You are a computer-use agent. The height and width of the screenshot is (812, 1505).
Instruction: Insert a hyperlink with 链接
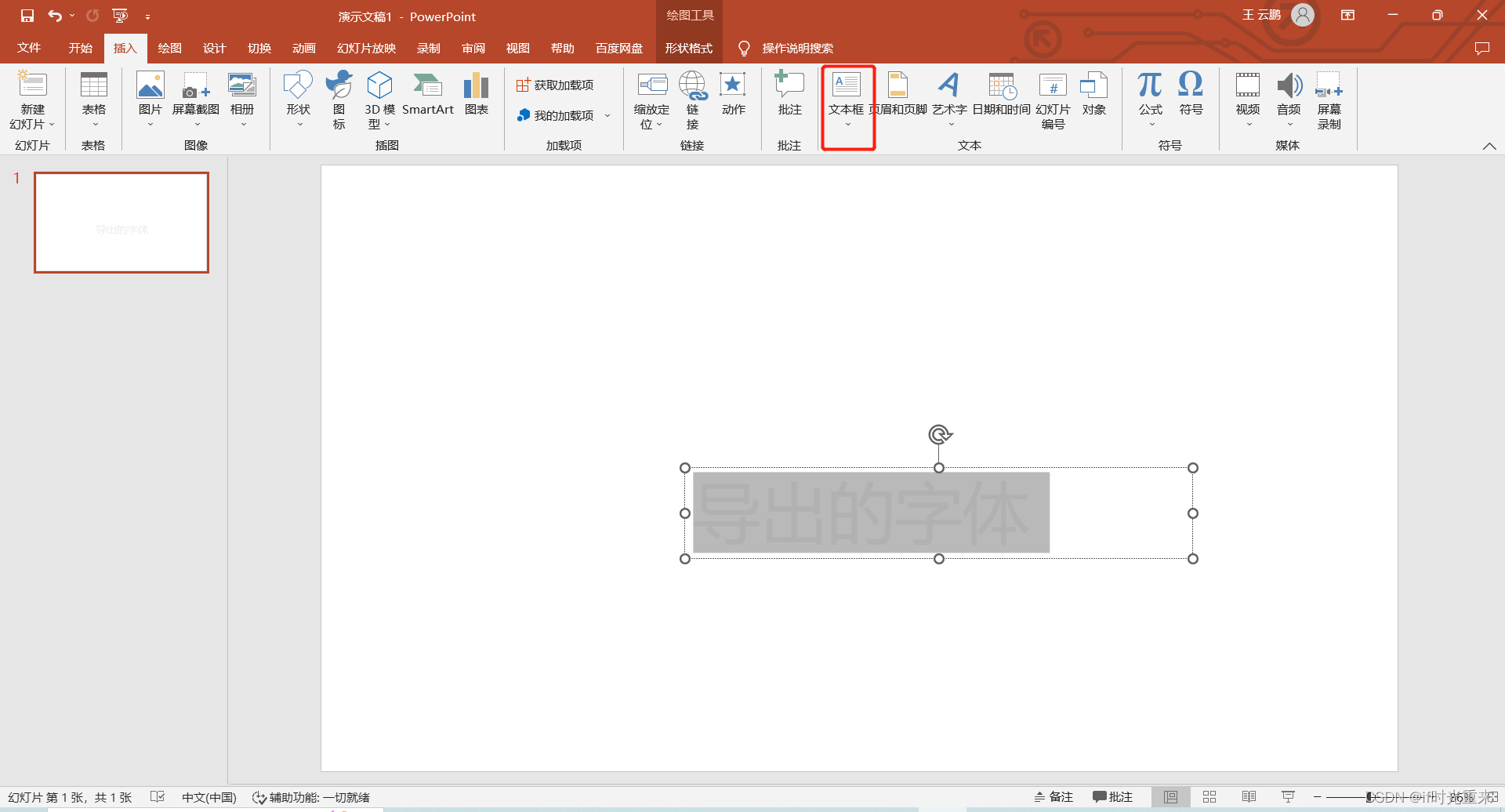click(x=693, y=100)
